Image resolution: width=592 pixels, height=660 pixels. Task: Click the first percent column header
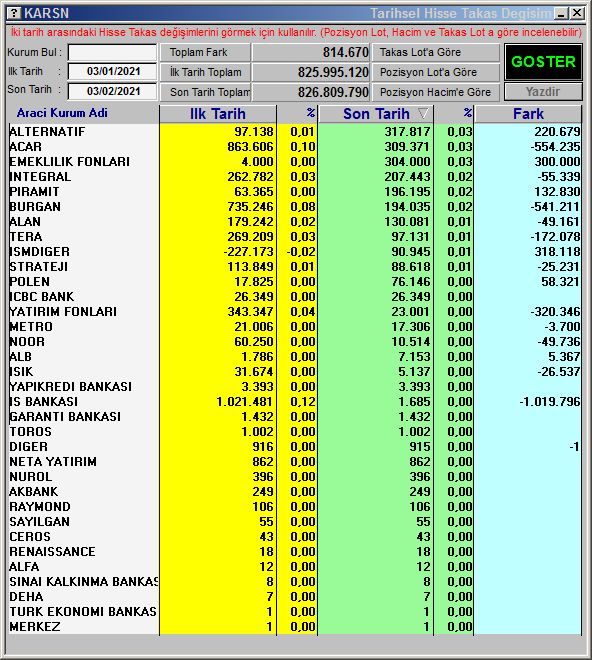click(297, 114)
